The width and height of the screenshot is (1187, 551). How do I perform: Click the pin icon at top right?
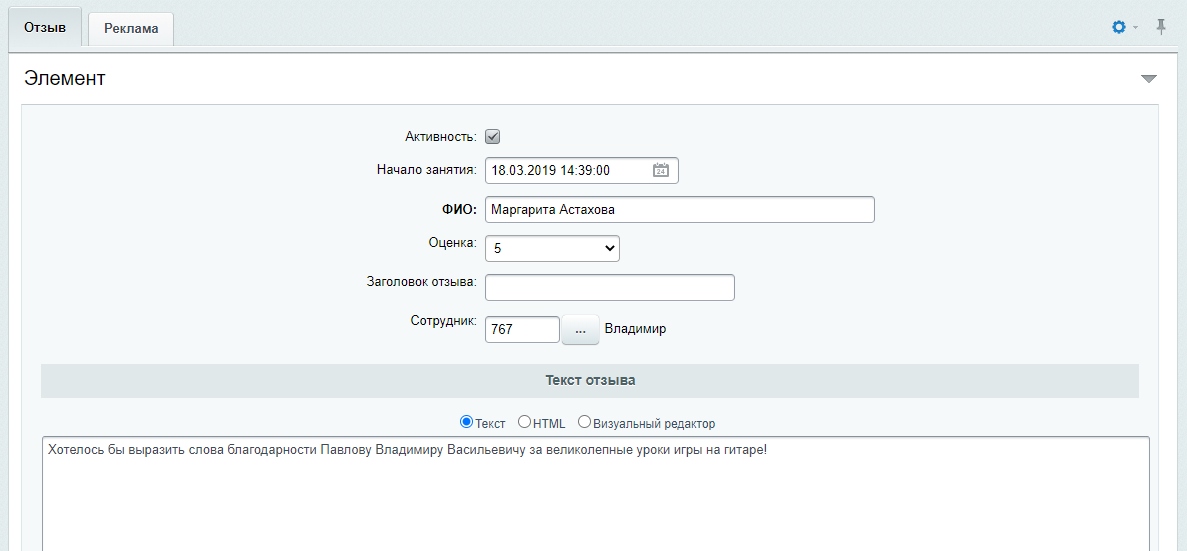[1161, 27]
